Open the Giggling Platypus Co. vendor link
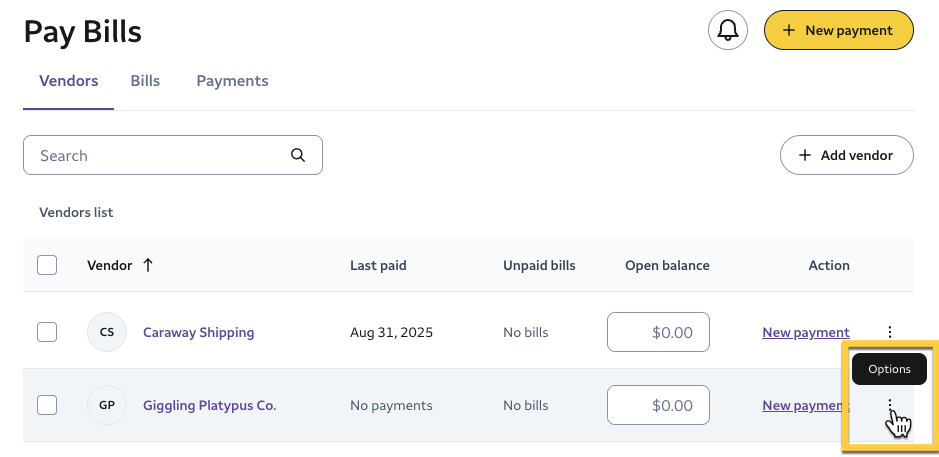939x457 pixels. (209, 405)
